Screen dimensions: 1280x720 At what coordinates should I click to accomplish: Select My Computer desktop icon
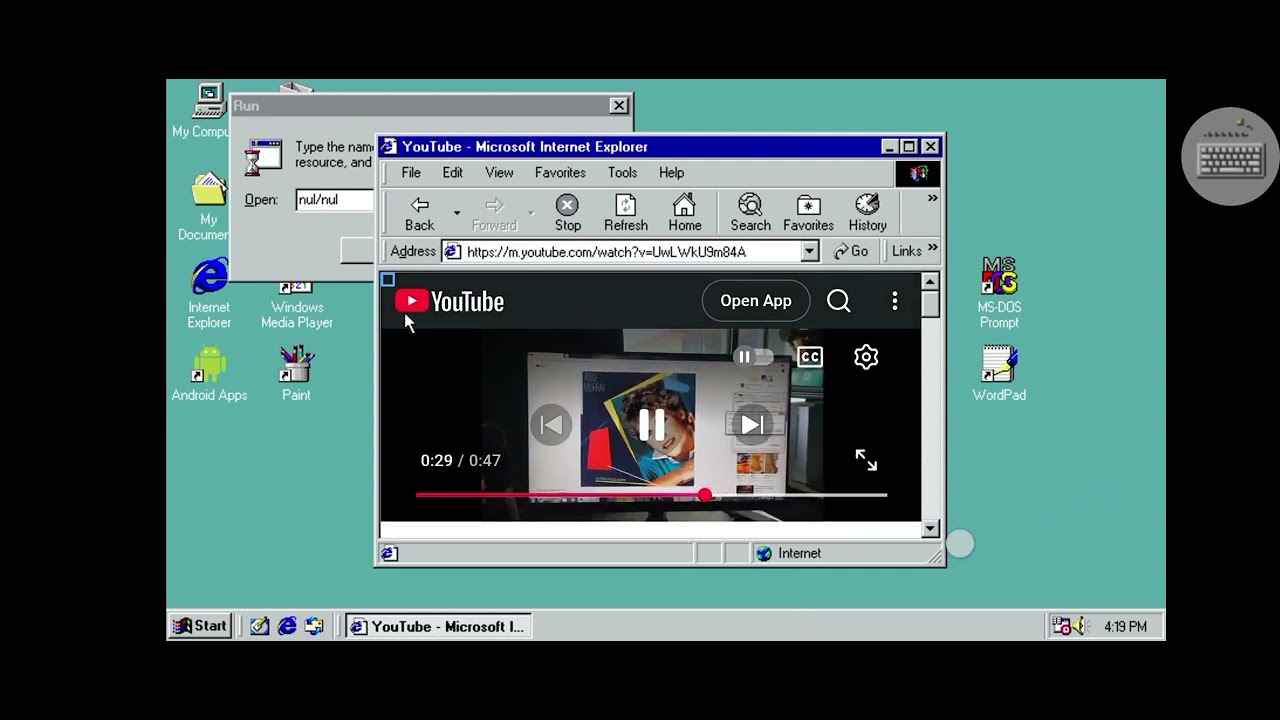coord(201,110)
